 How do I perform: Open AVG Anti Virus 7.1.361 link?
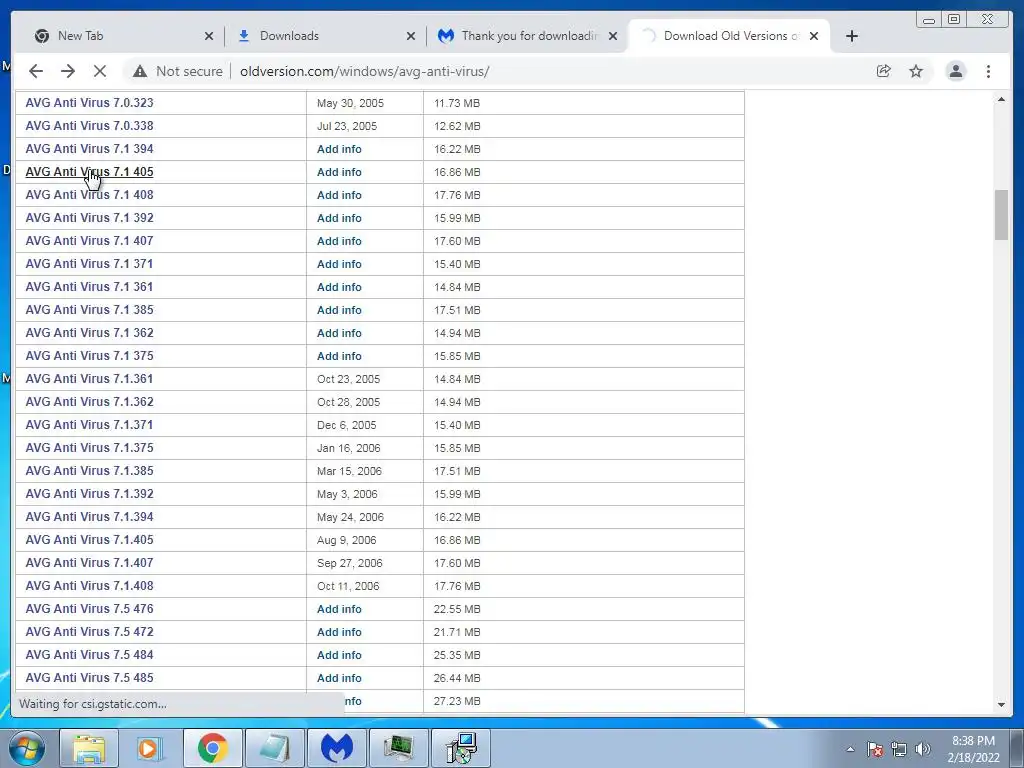pyautogui.click(x=89, y=379)
